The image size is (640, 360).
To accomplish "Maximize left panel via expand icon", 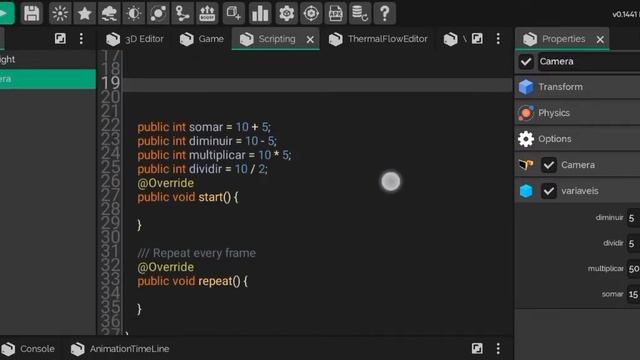I will pos(60,39).
